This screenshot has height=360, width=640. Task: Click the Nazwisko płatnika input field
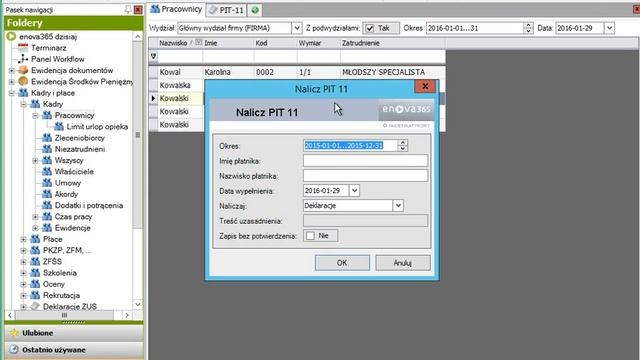coord(365,176)
